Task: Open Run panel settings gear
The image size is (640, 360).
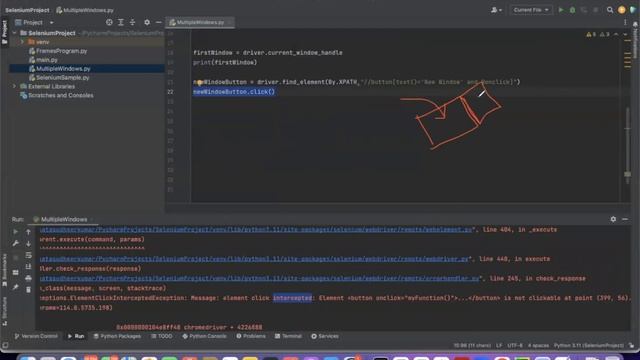Action: point(613,219)
